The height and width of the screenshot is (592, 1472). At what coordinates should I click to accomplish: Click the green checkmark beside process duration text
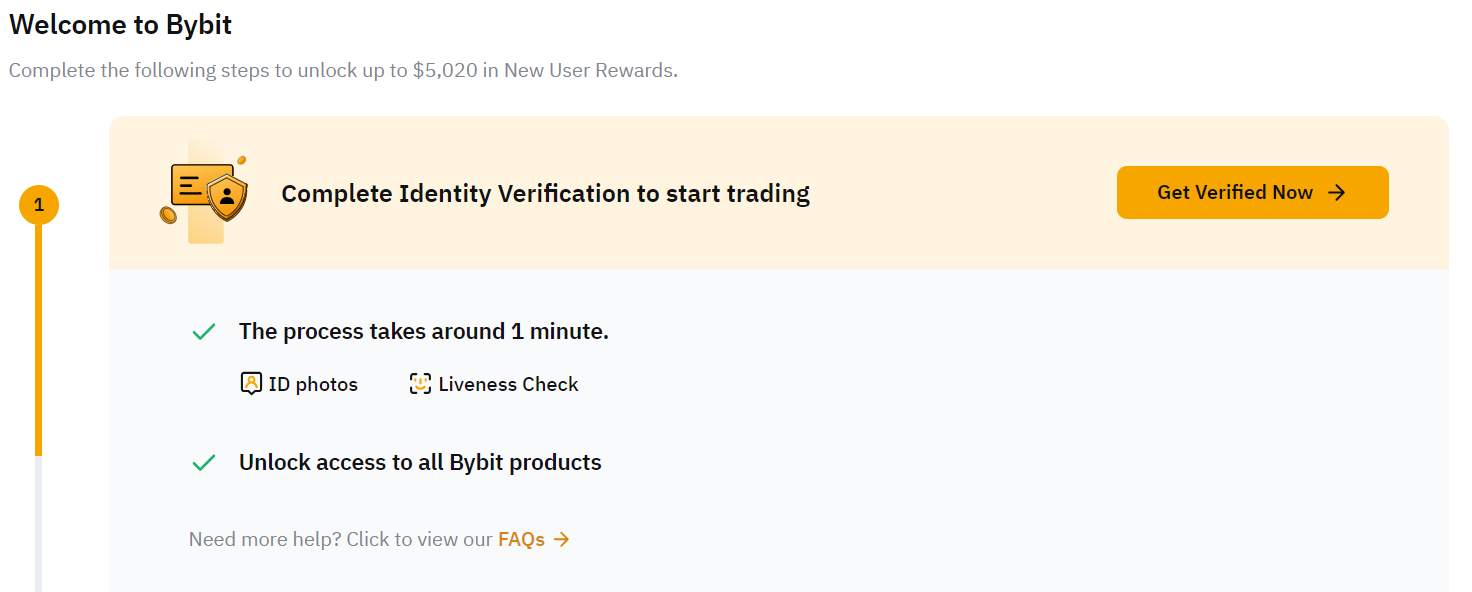(x=204, y=330)
